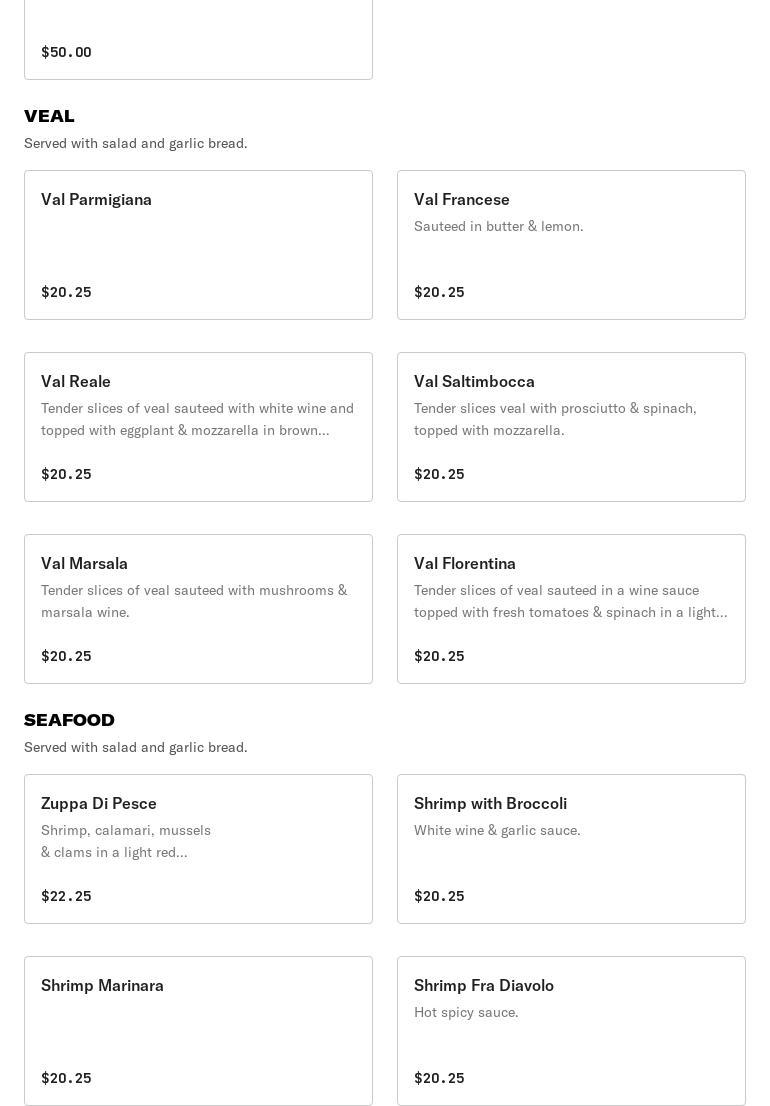The width and height of the screenshot is (770, 1106).
Task: Open the Shrimp with Broccoli item
Action: coord(571,849)
